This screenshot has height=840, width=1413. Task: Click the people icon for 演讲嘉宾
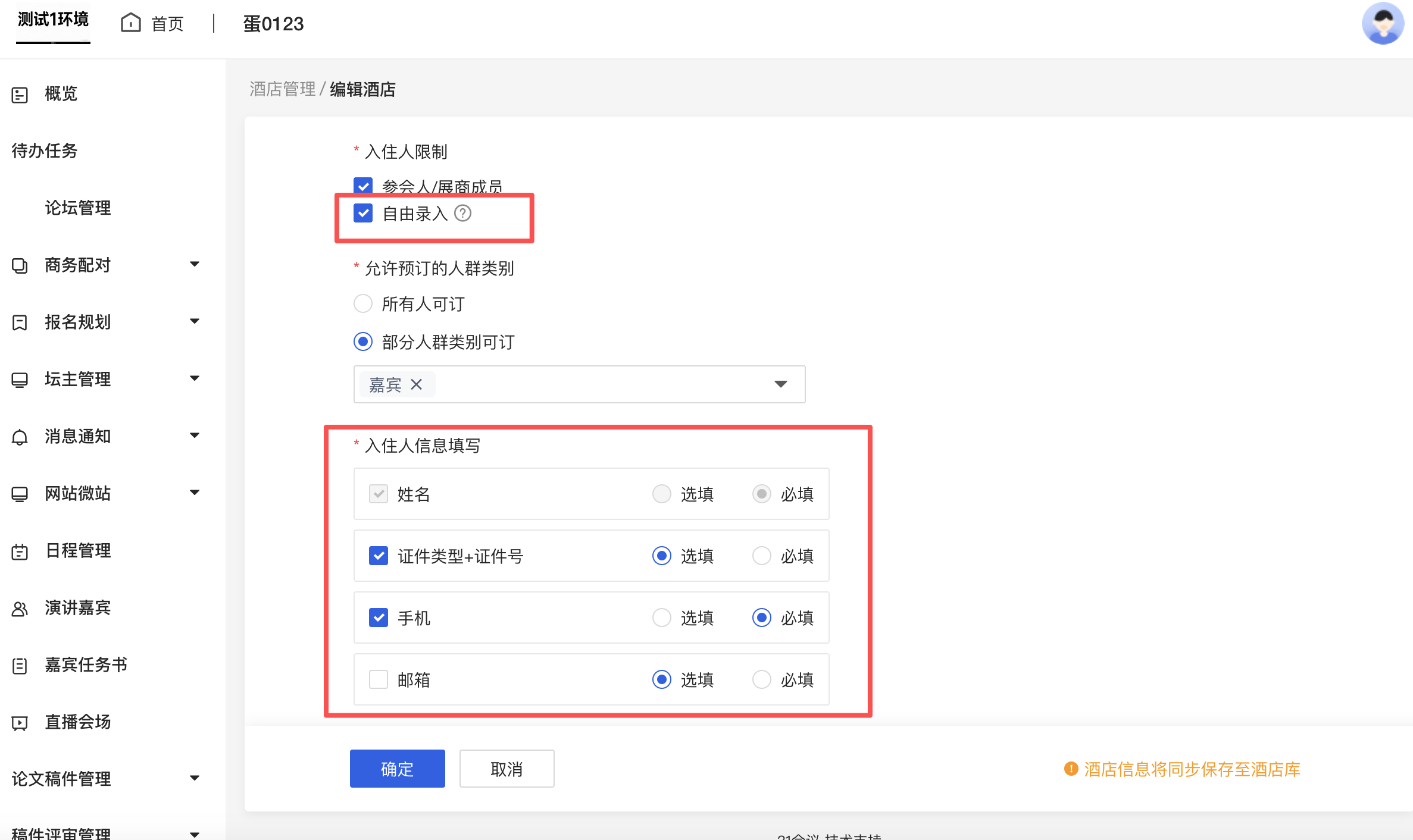20,609
